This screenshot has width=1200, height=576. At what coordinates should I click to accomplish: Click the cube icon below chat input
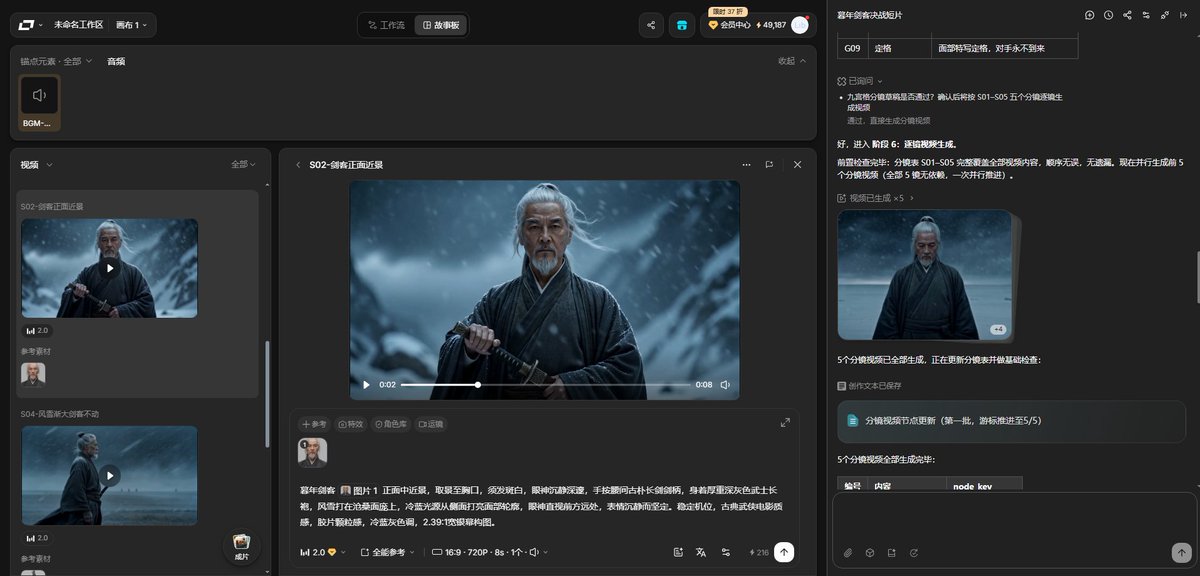[870, 552]
